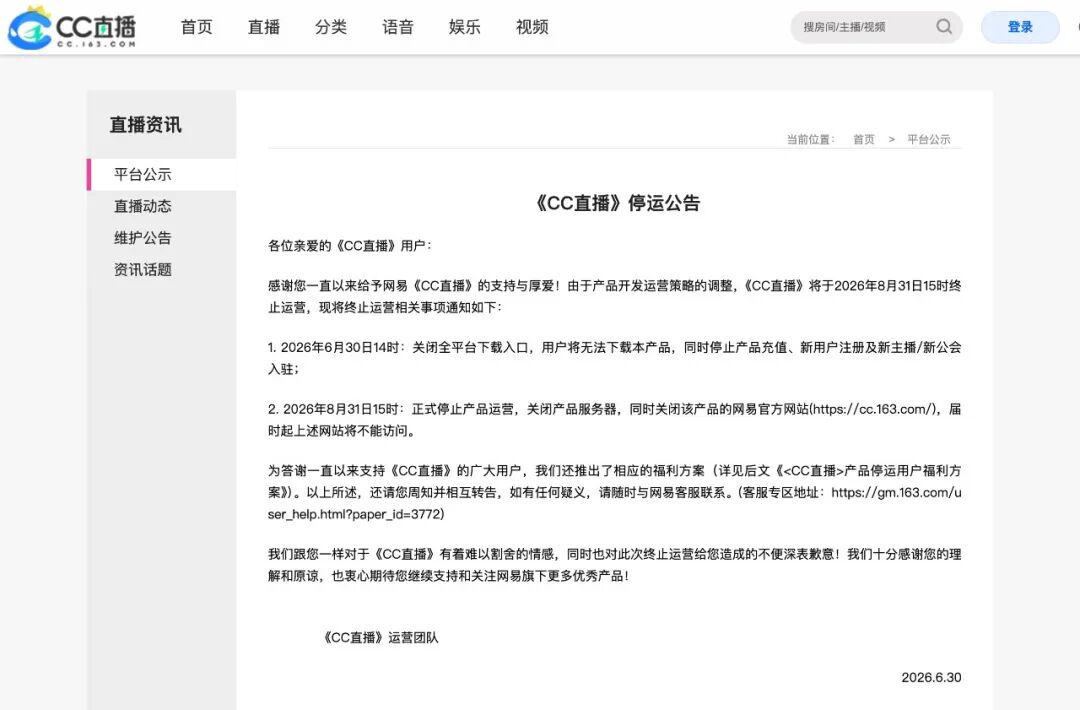This screenshot has height=710, width=1080.
Task: Click the 登录 button
Action: (1020, 27)
